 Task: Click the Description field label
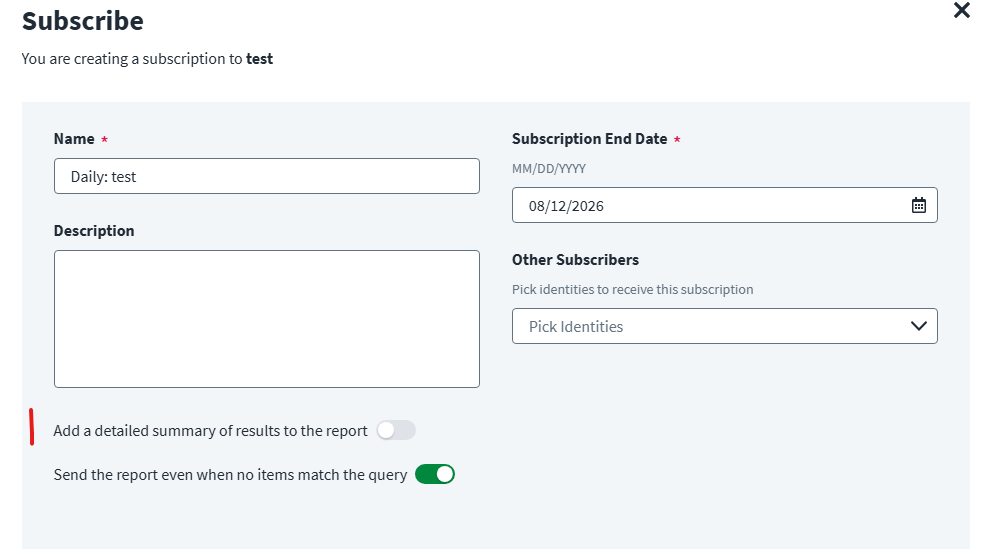pos(94,231)
